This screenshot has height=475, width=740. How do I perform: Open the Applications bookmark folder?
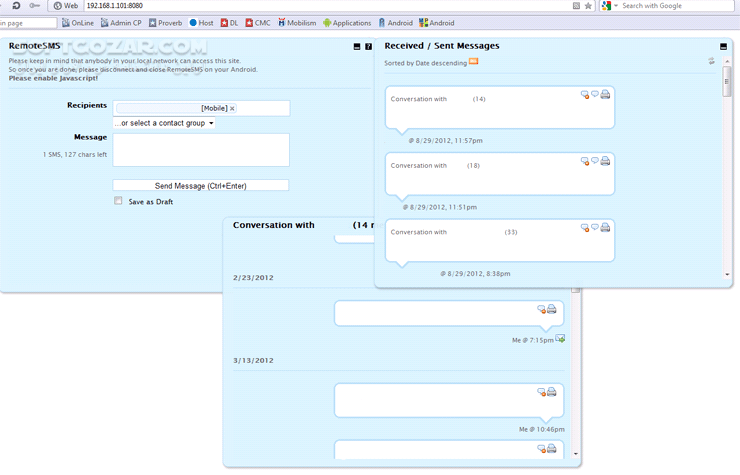pos(347,23)
